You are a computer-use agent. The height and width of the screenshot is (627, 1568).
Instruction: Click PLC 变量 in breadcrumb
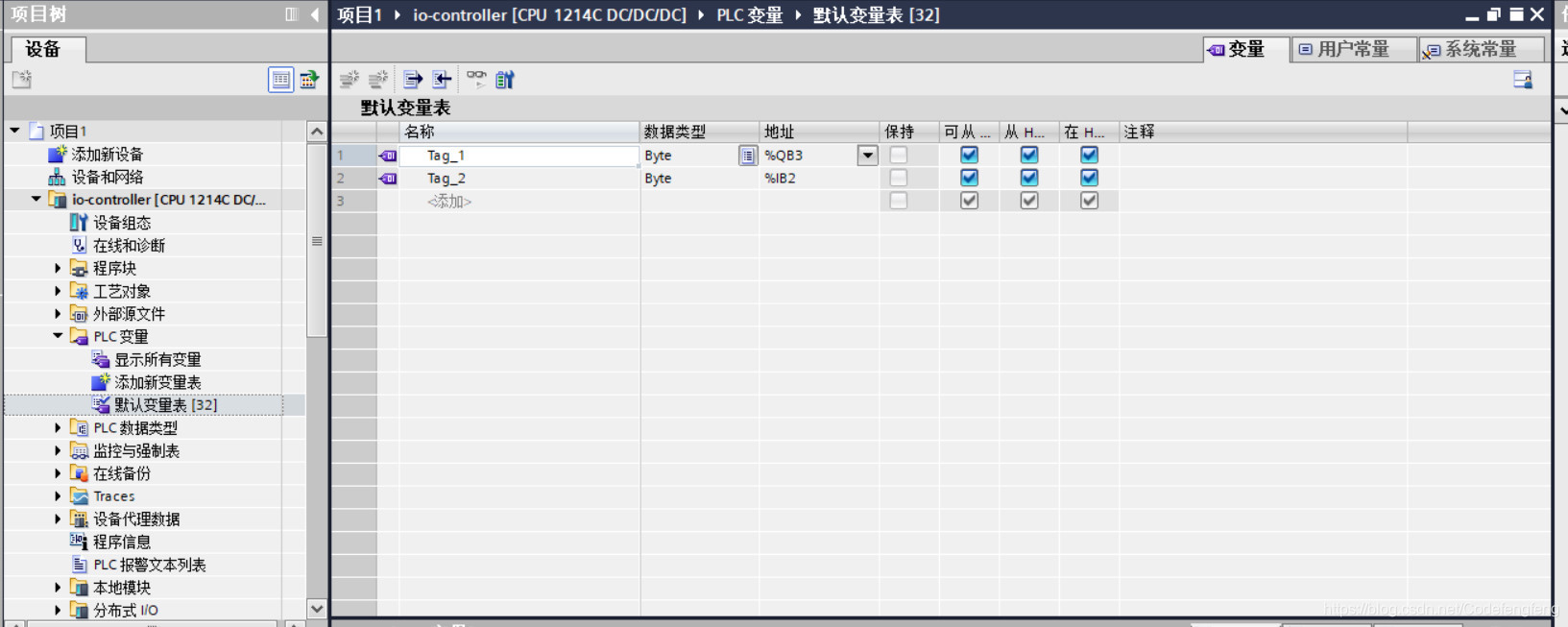click(x=750, y=15)
